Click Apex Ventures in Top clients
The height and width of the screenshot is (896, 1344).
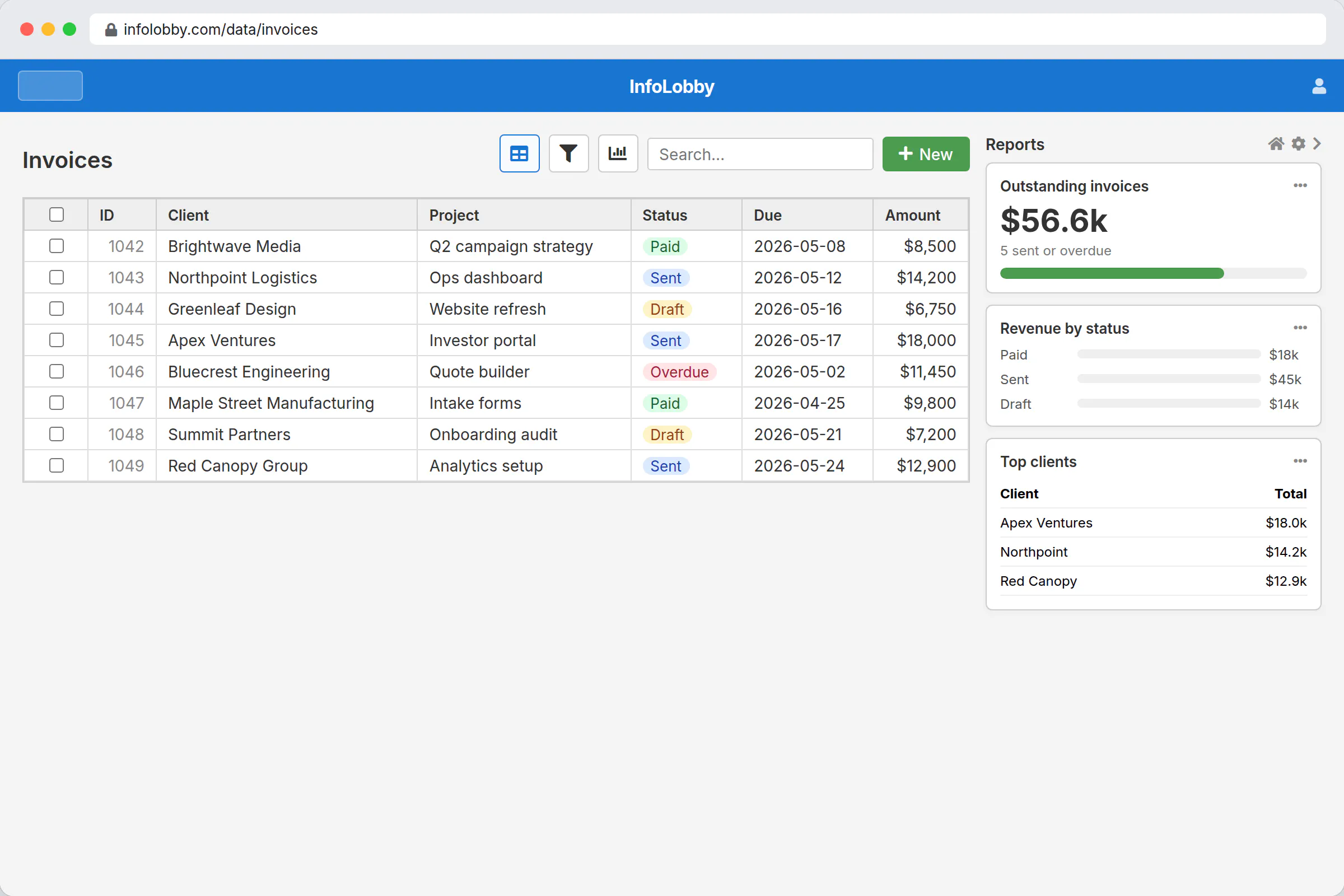tap(1046, 523)
